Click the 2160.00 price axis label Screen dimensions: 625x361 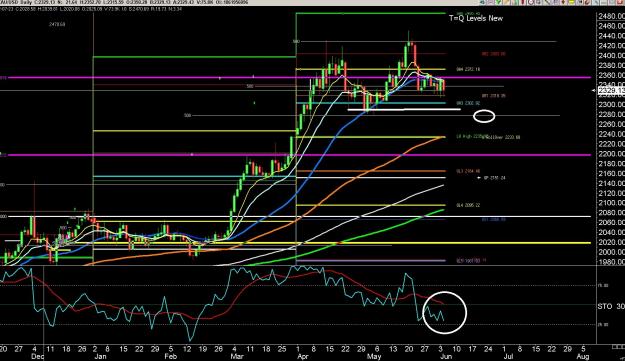click(x=612, y=173)
